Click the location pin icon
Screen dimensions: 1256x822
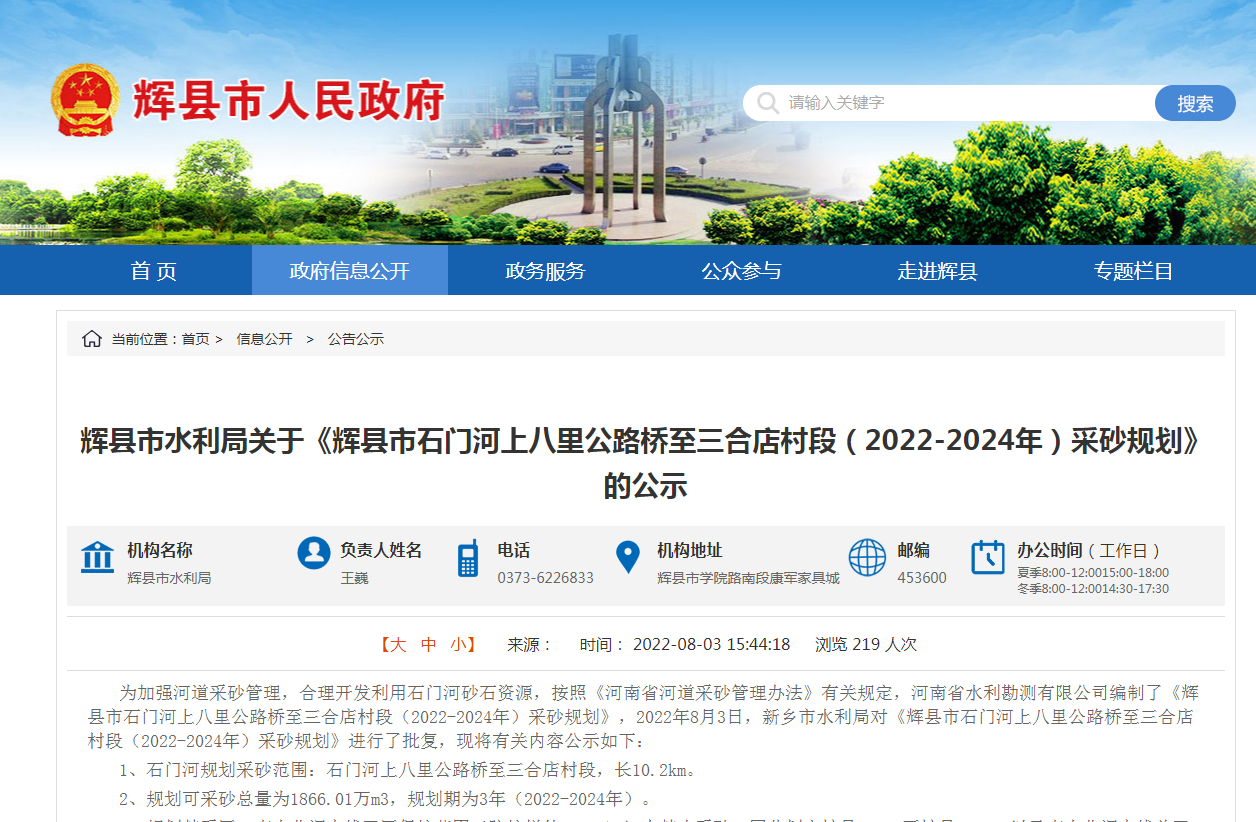(x=627, y=557)
